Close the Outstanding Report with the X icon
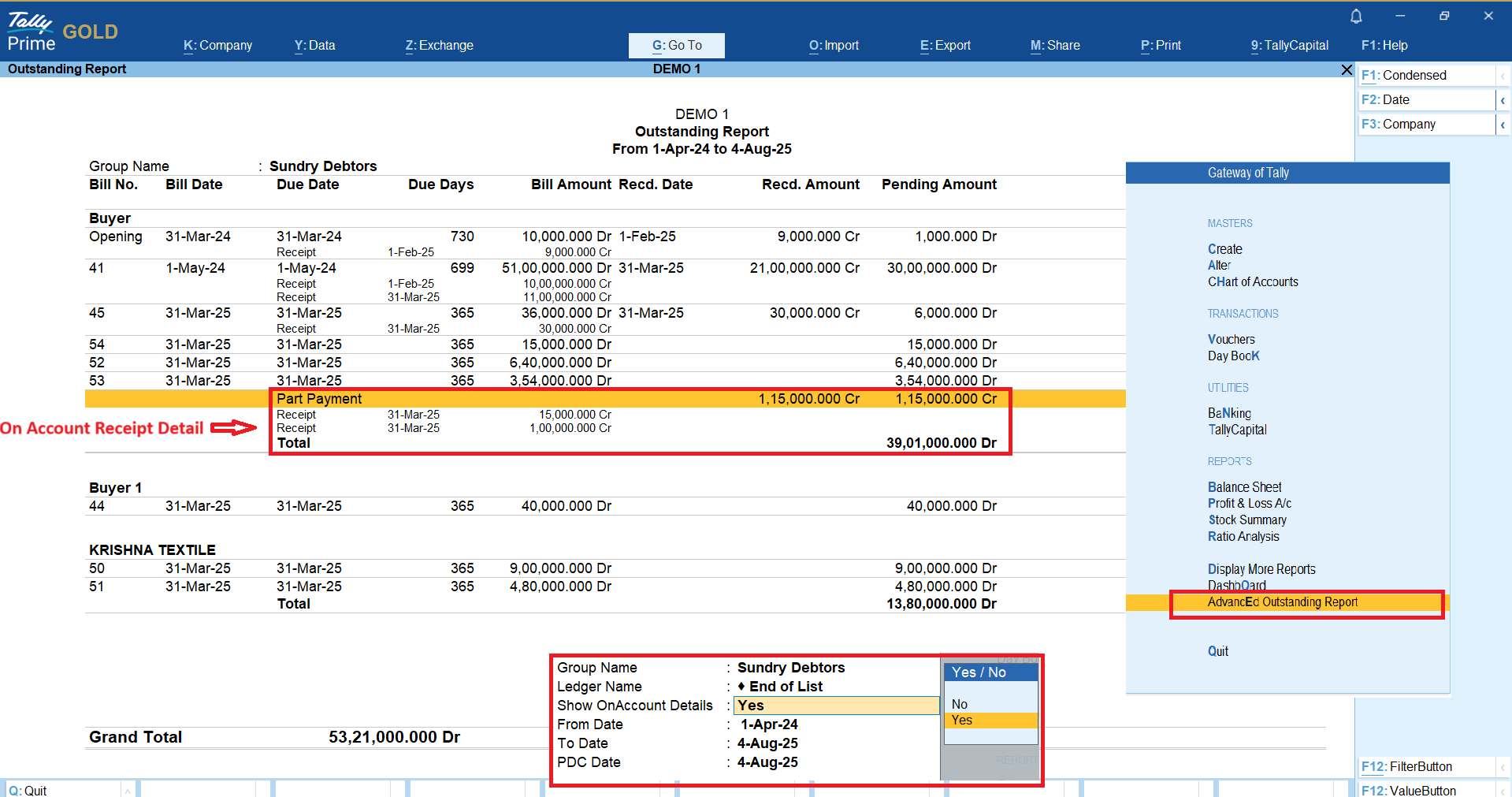Image resolution: width=1512 pixels, height=797 pixels. (1347, 70)
